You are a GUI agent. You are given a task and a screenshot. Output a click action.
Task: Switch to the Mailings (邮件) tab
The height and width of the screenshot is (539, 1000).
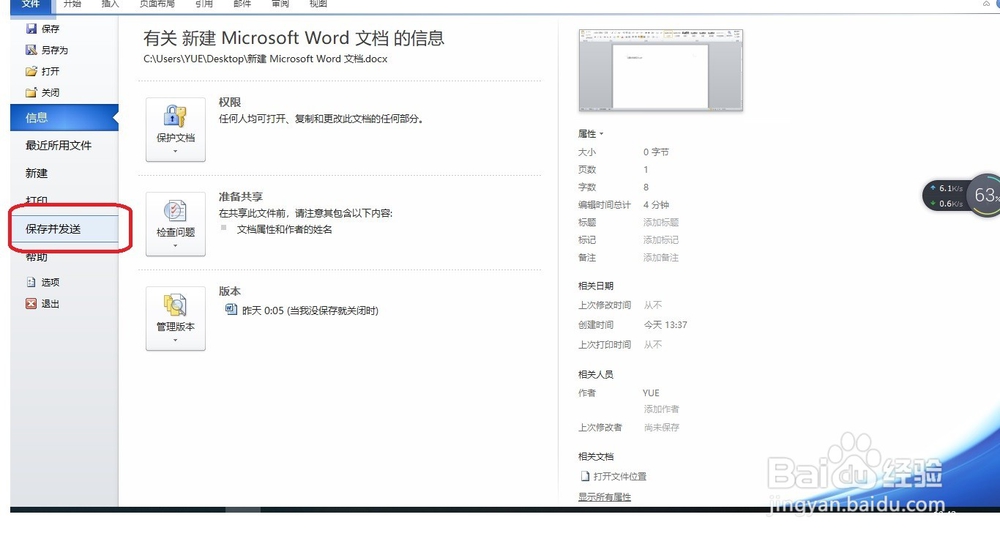[x=242, y=4]
